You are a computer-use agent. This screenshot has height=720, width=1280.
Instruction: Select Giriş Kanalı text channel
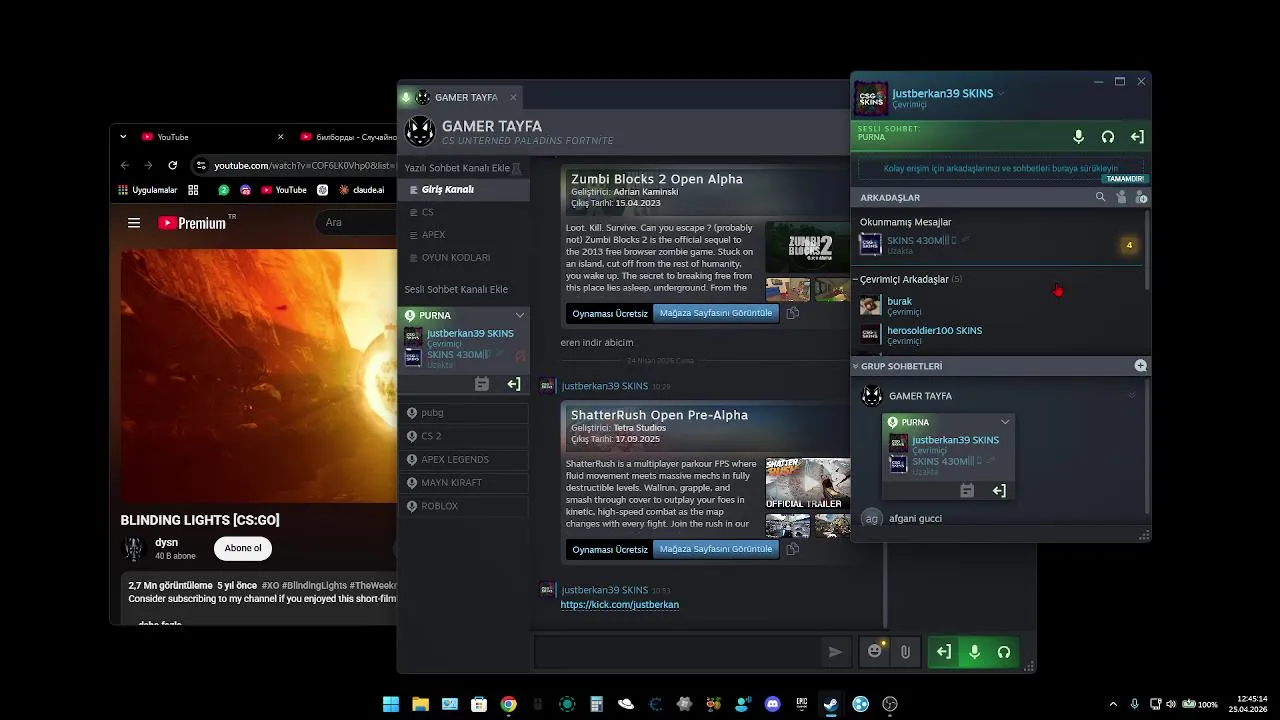[465, 189]
